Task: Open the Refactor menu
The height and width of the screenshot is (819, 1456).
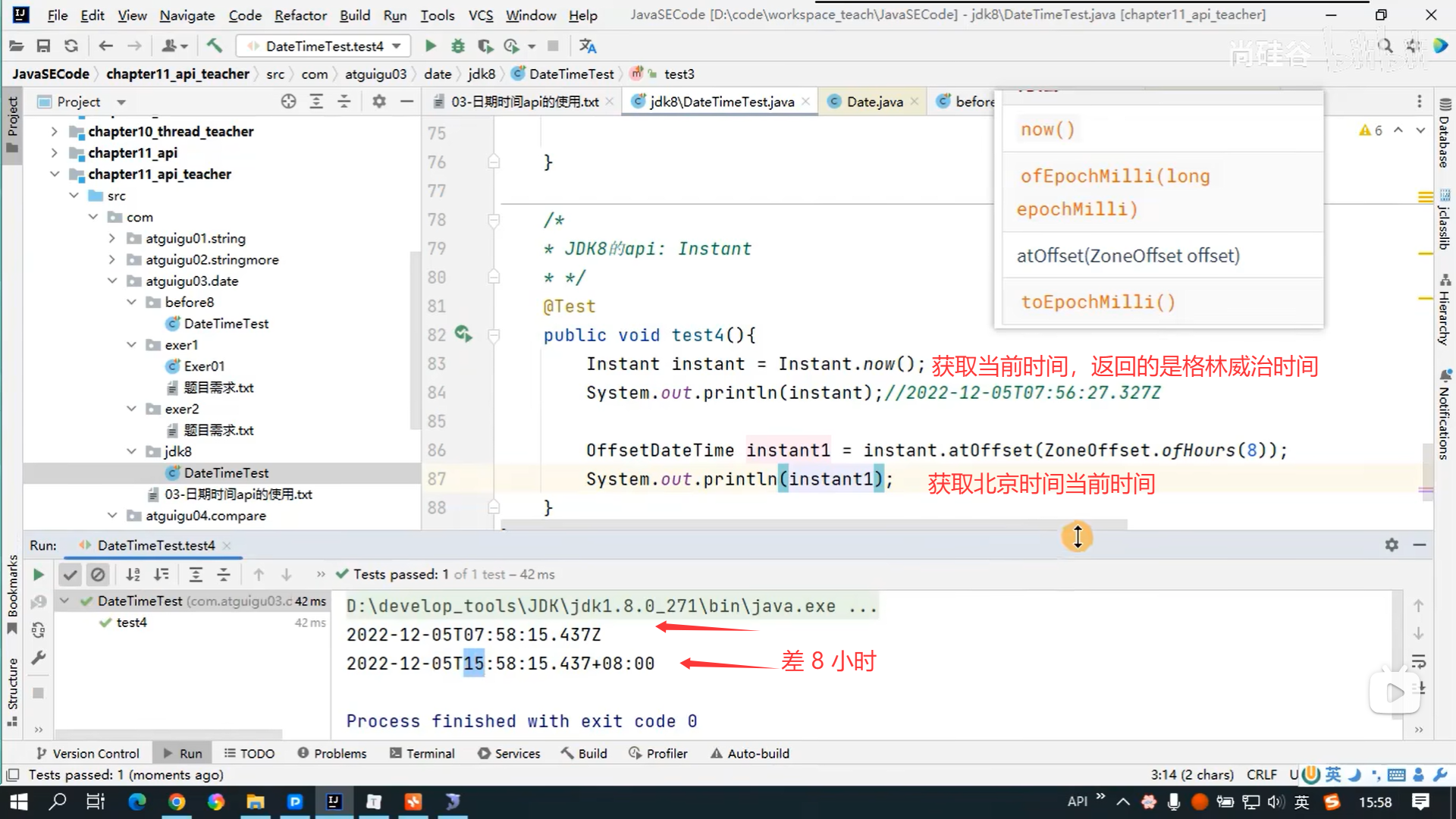Action: pos(300,15)
